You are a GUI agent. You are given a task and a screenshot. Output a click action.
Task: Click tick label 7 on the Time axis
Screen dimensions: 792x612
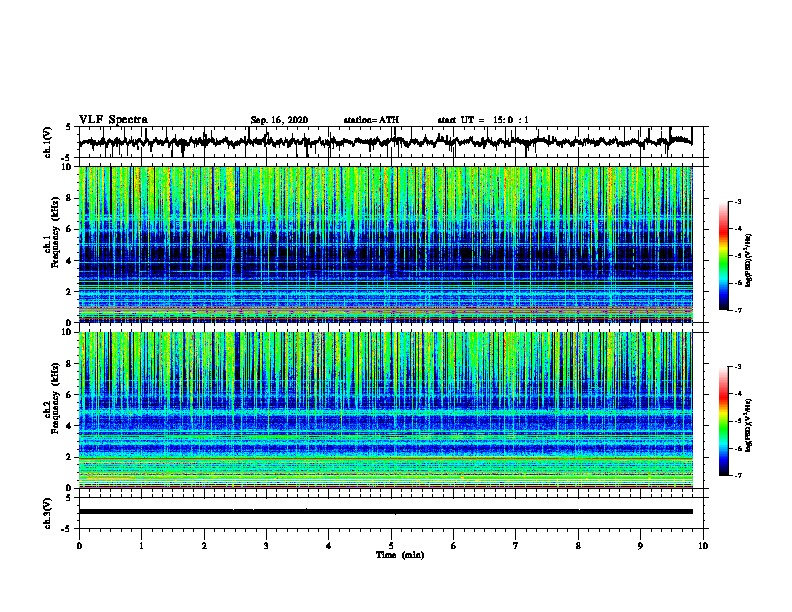[x=516, y=546]
